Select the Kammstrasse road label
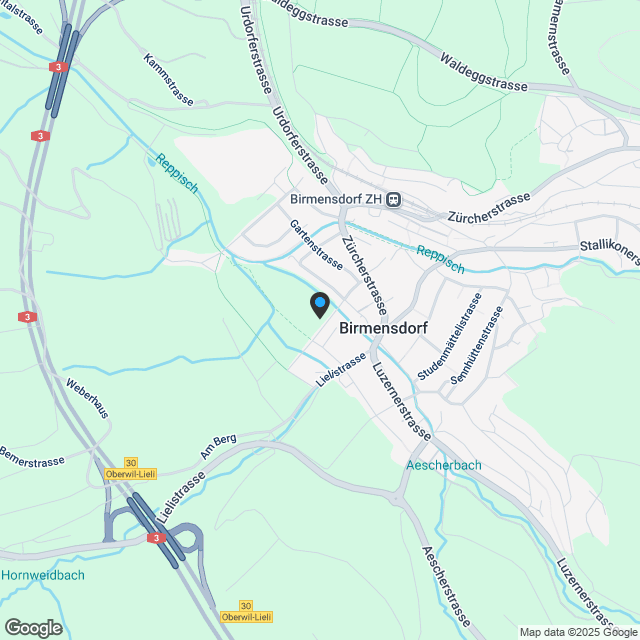 pos(168,79)
